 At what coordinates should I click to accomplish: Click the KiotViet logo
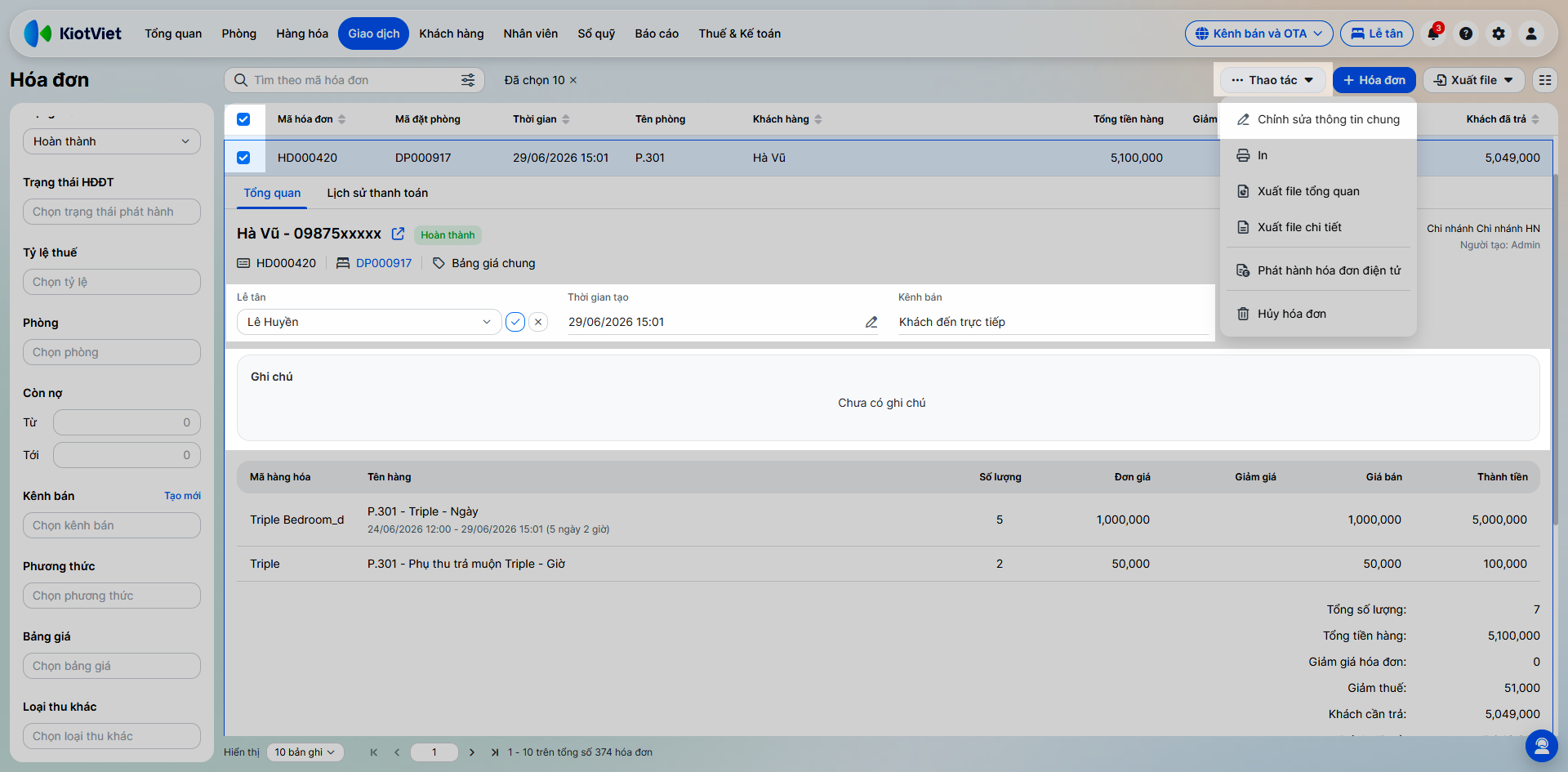coord(73,33)
